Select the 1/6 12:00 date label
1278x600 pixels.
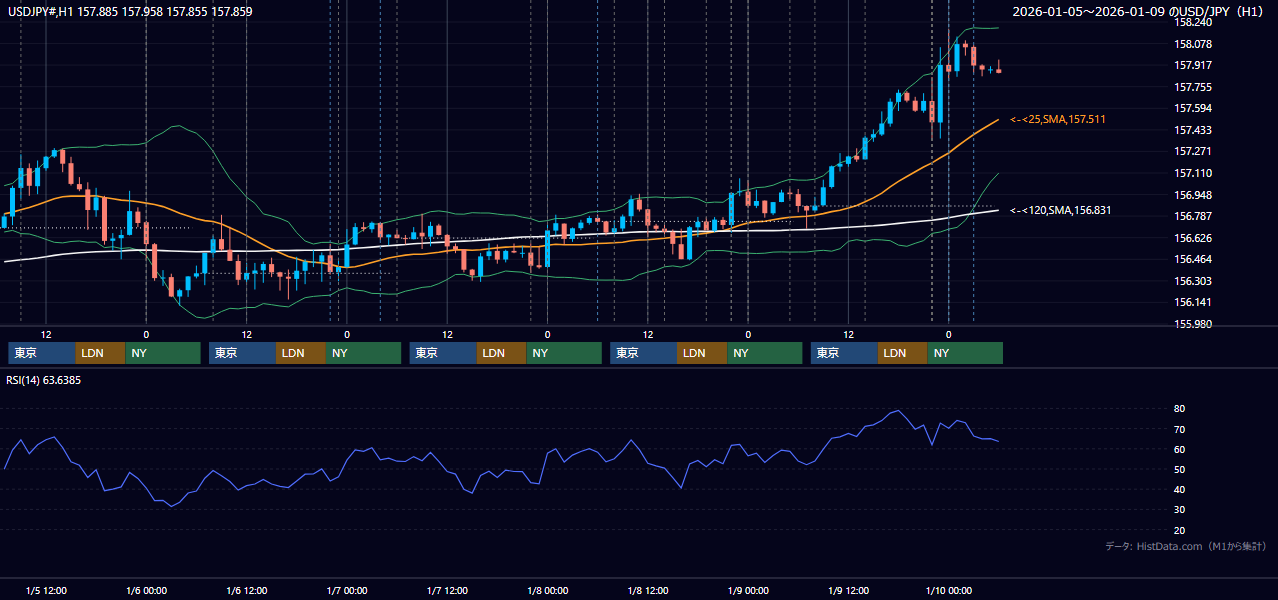[x=246, y=590]
